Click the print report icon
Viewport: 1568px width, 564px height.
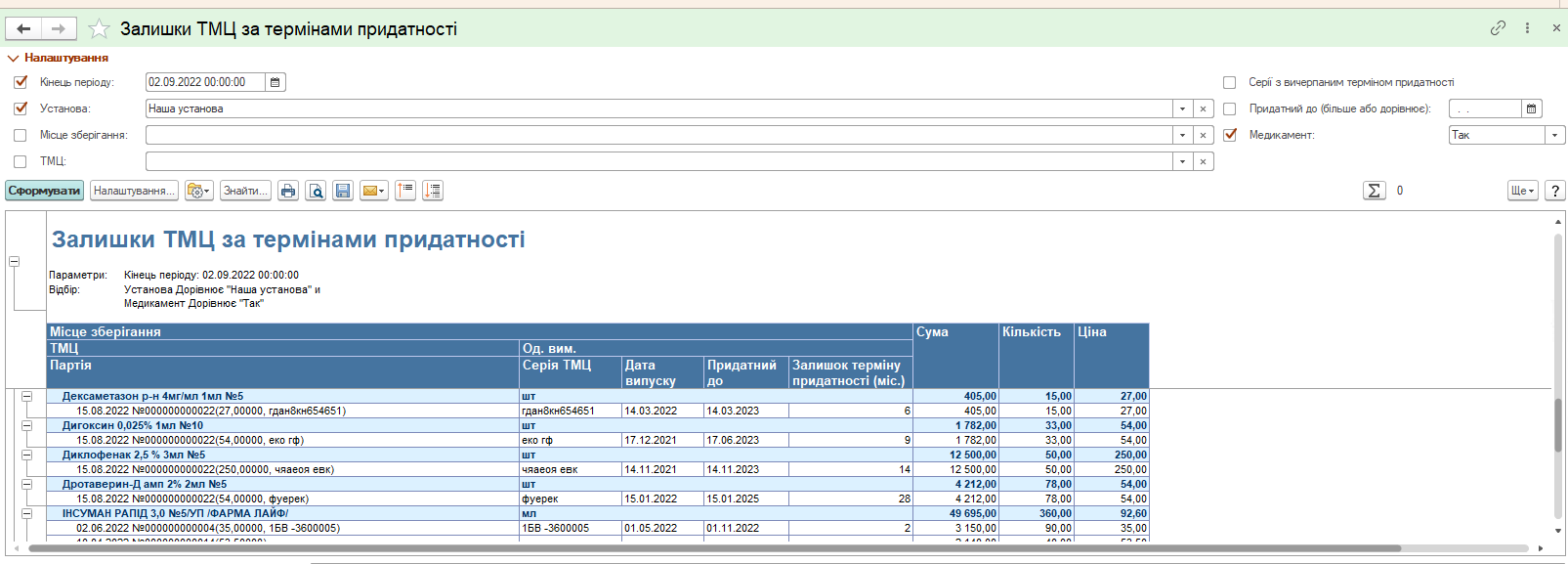[288, 191]
